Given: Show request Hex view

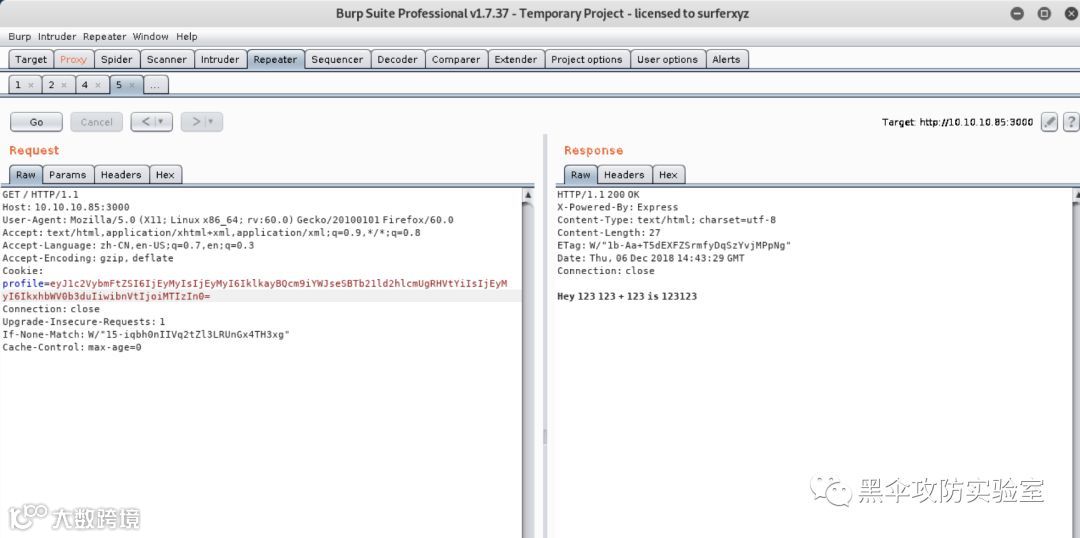Looking at the screenshot, I should (x=165, y=174).
